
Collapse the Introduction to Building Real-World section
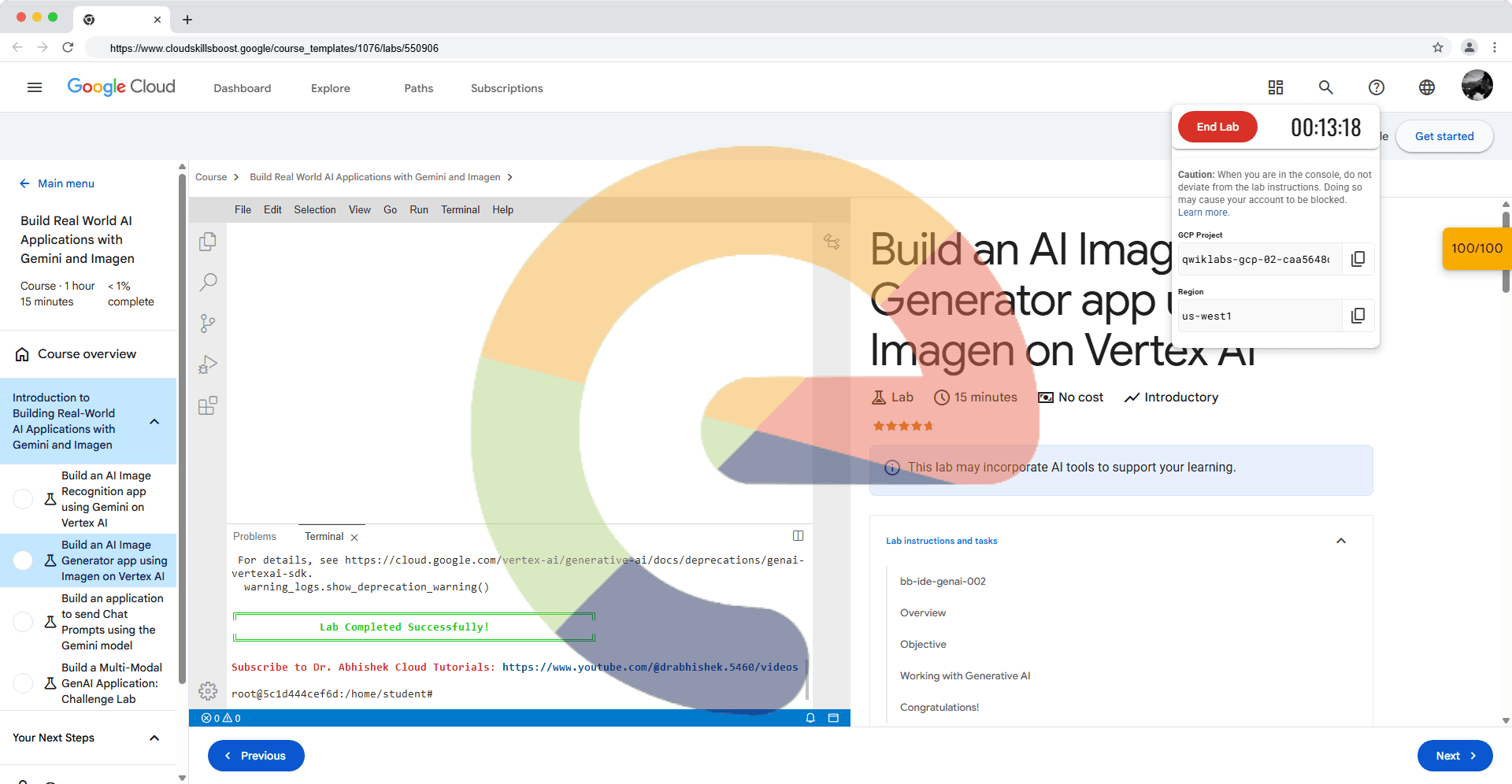point(154,421)
